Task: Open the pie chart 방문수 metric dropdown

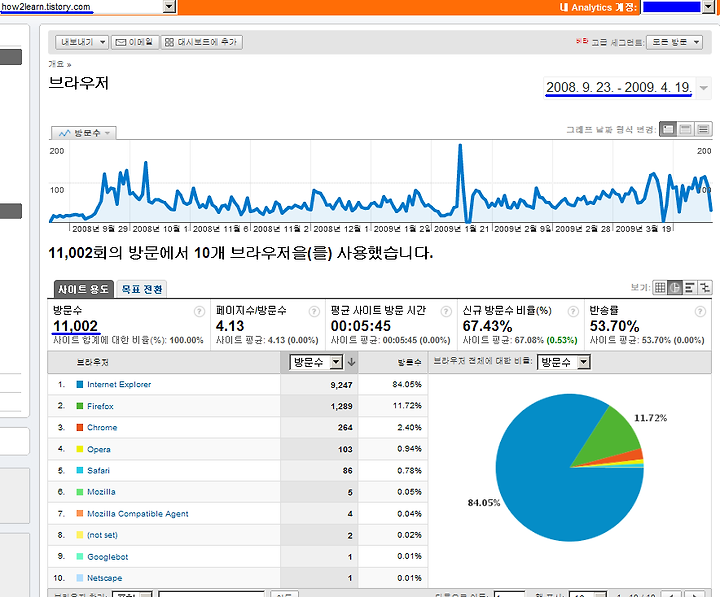Action: [563, 362]
